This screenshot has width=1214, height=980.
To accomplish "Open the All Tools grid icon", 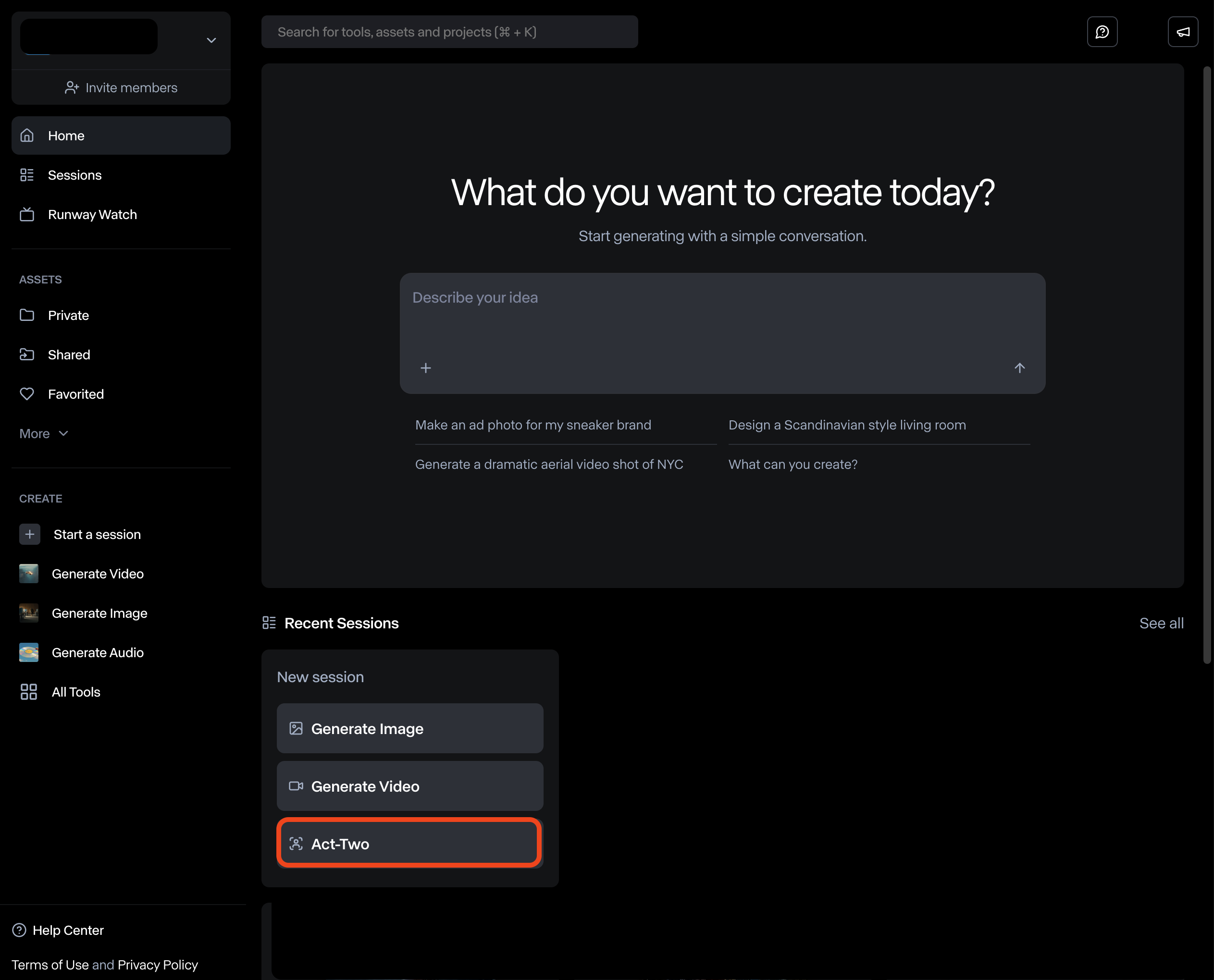I will click(x=28, y=692).
